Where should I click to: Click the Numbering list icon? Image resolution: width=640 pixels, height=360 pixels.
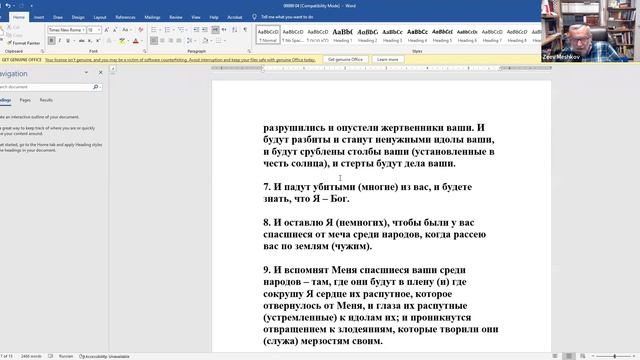[x=167, y=30]
